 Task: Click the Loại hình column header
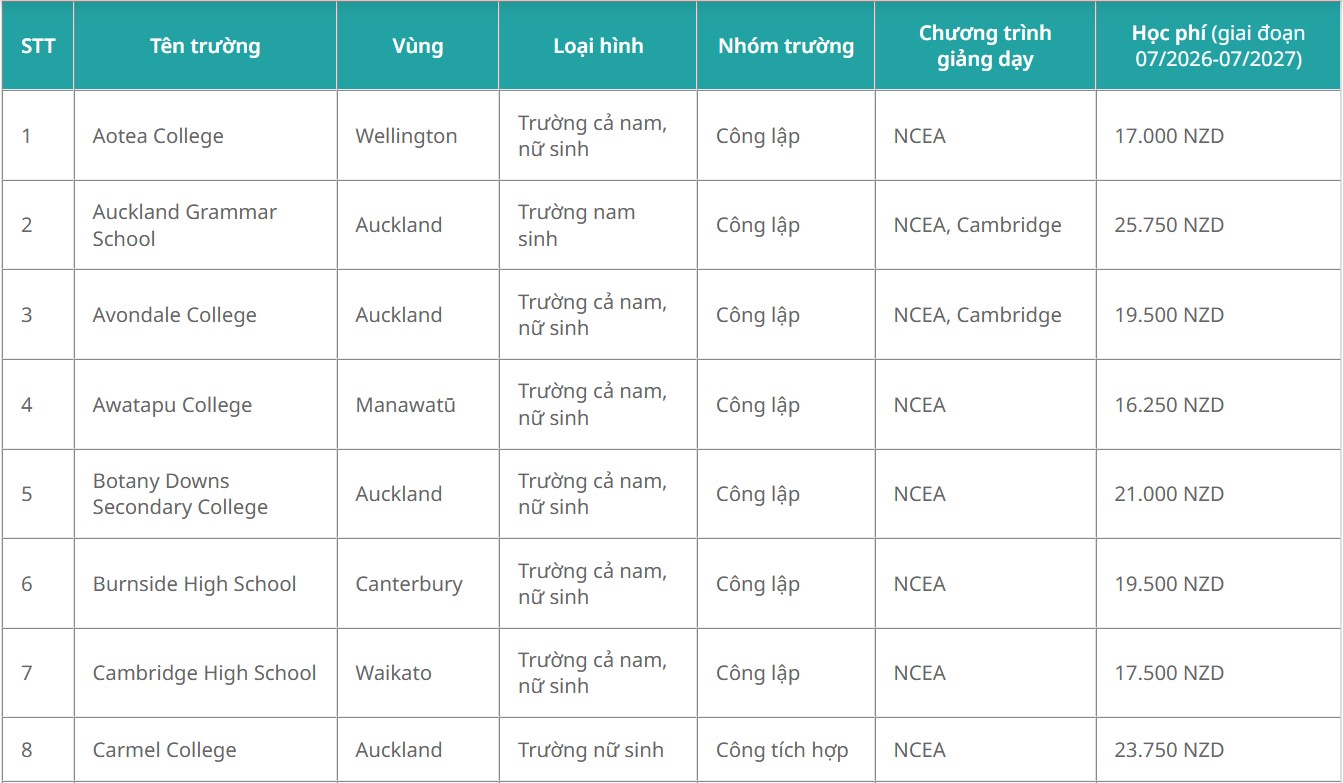coord(598,46)
